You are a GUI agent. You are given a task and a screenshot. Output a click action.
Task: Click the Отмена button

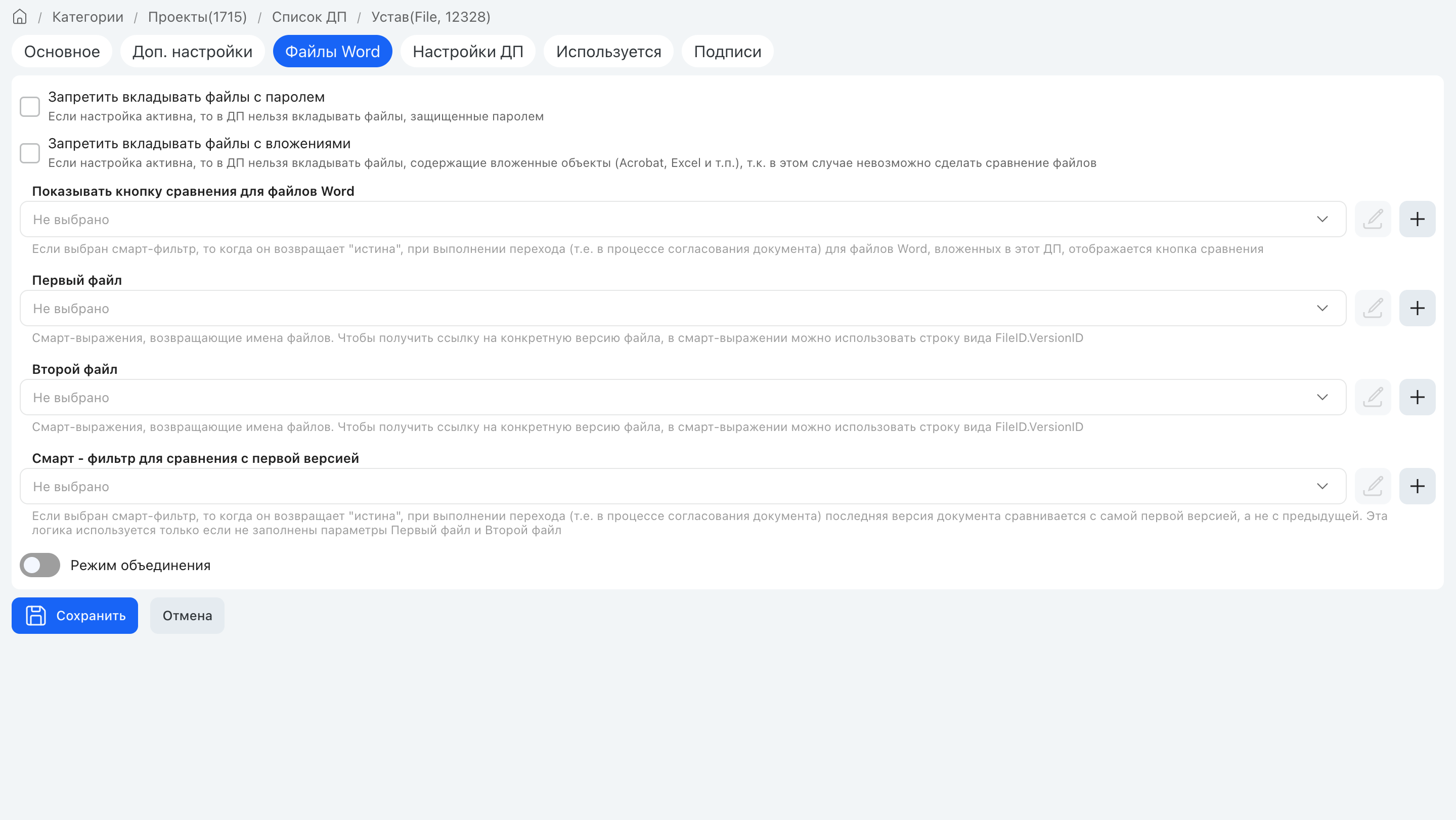click(x=187, y=615)
